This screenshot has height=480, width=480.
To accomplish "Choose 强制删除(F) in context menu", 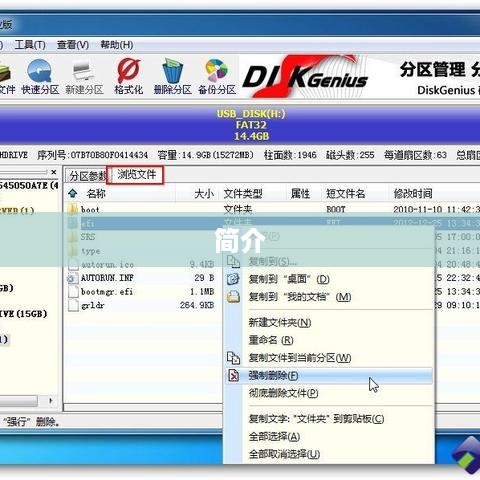I will click(x=329, y=376).
